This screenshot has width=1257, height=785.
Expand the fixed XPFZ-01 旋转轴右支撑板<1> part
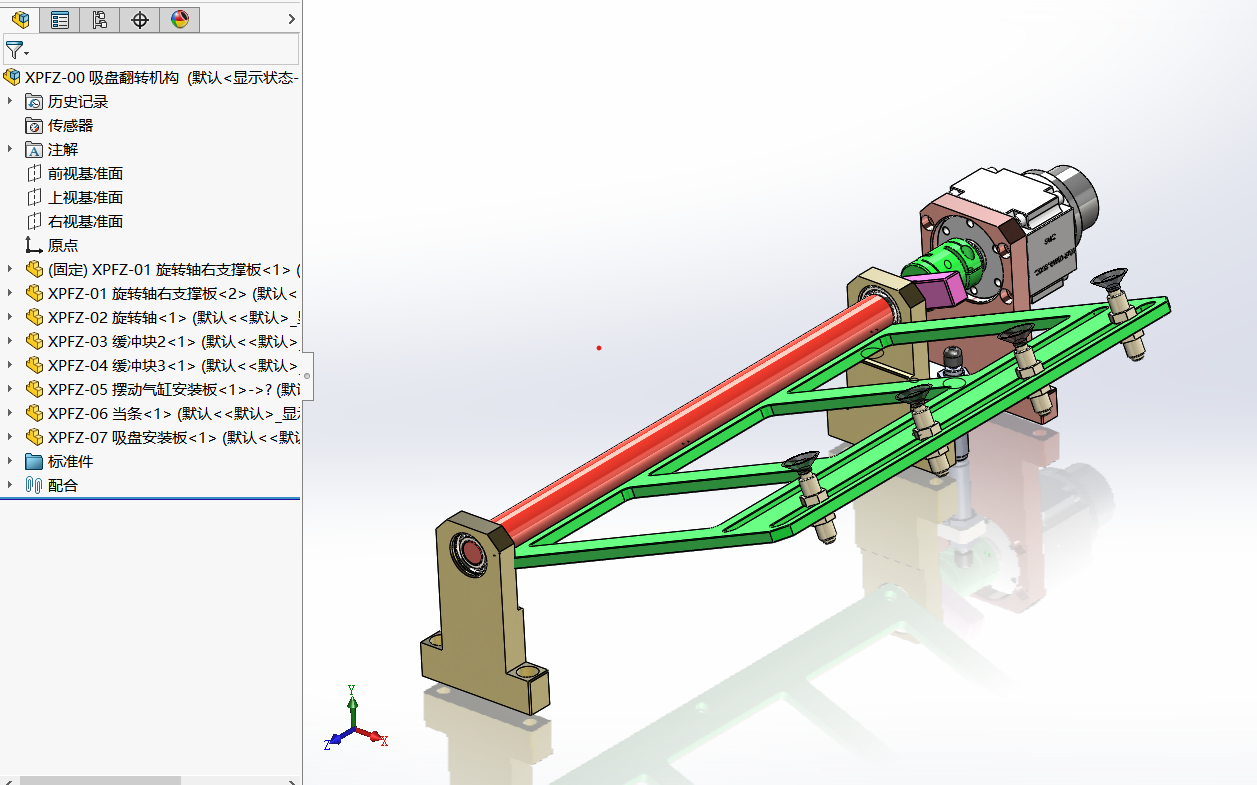tap(11, 269)
